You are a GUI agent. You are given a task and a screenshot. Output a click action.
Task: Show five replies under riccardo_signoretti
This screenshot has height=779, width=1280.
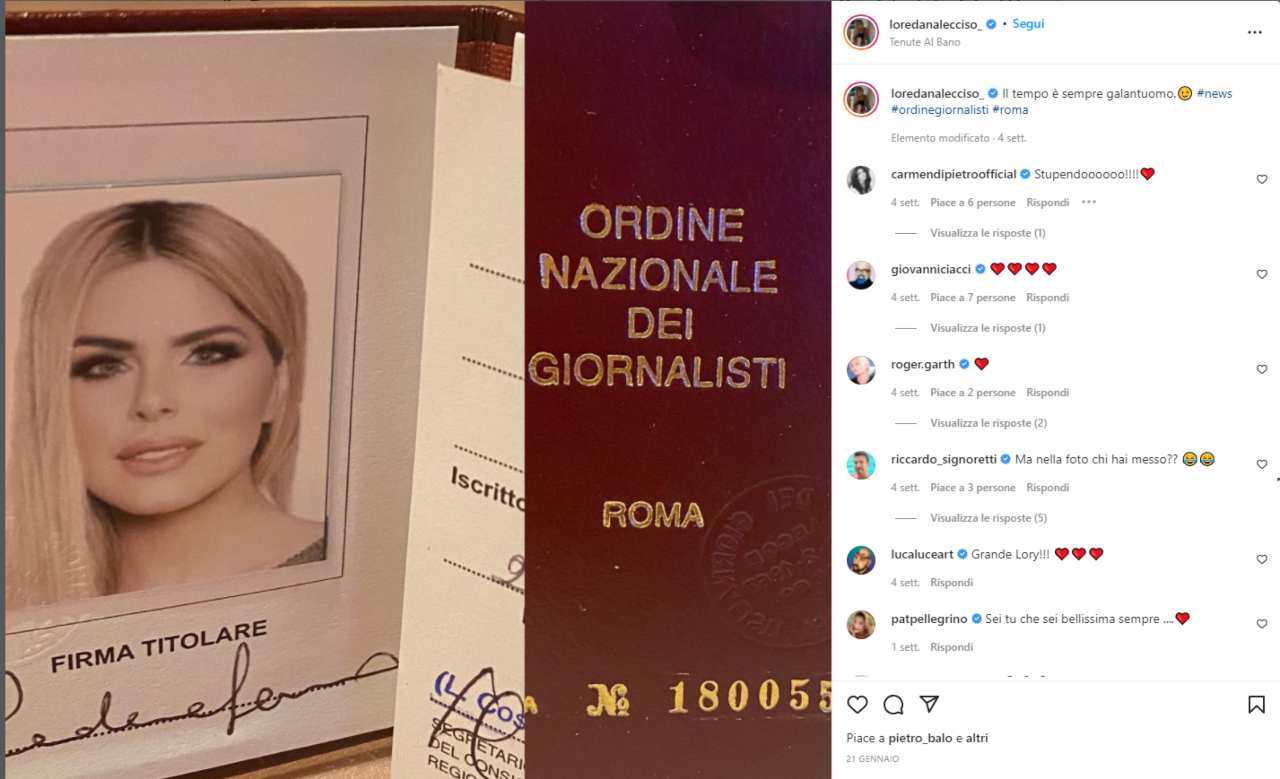coord(988,518)
